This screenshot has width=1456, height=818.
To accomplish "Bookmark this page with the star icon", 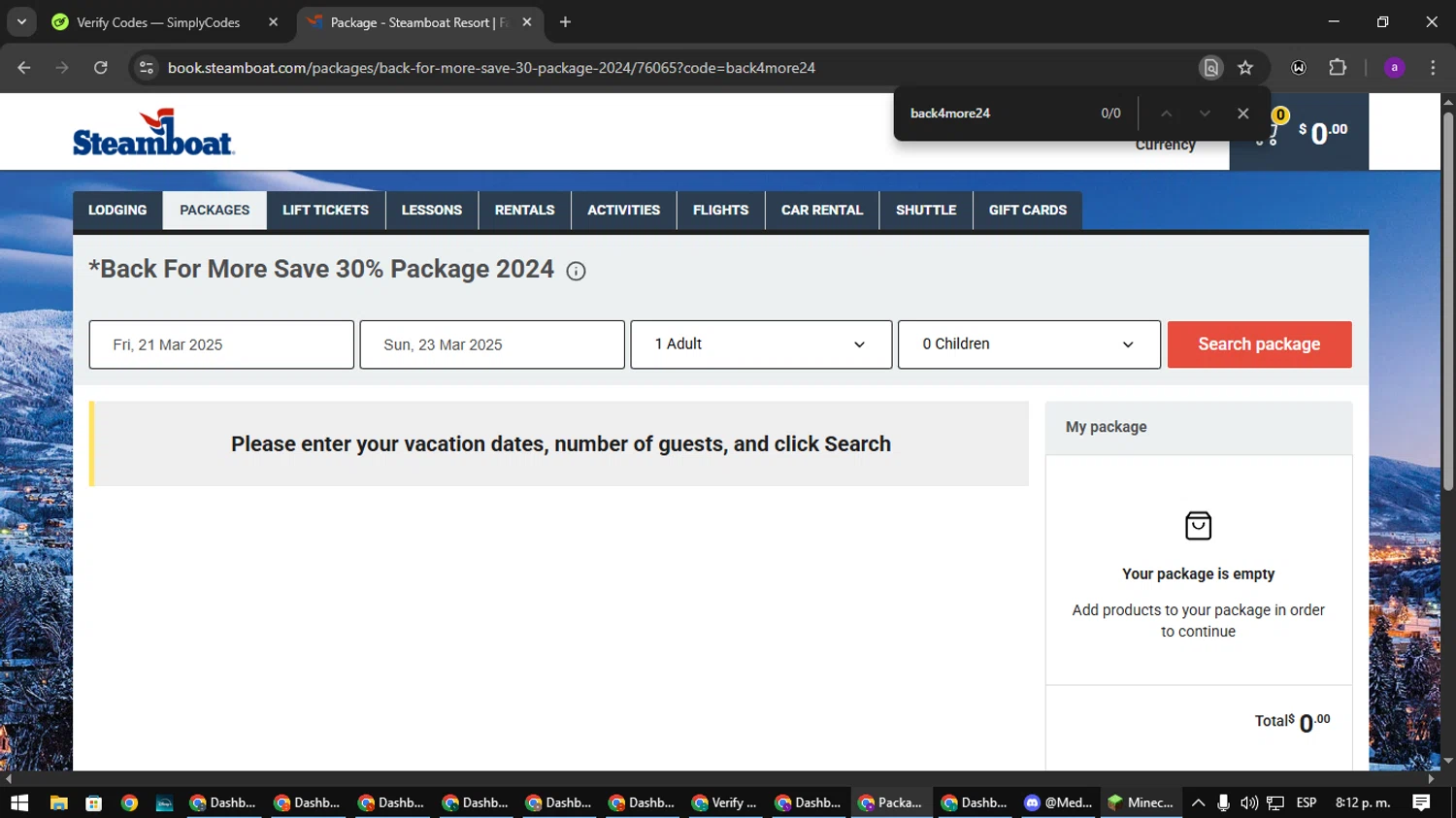I will pyautogui.click(x=1245, y=68).
